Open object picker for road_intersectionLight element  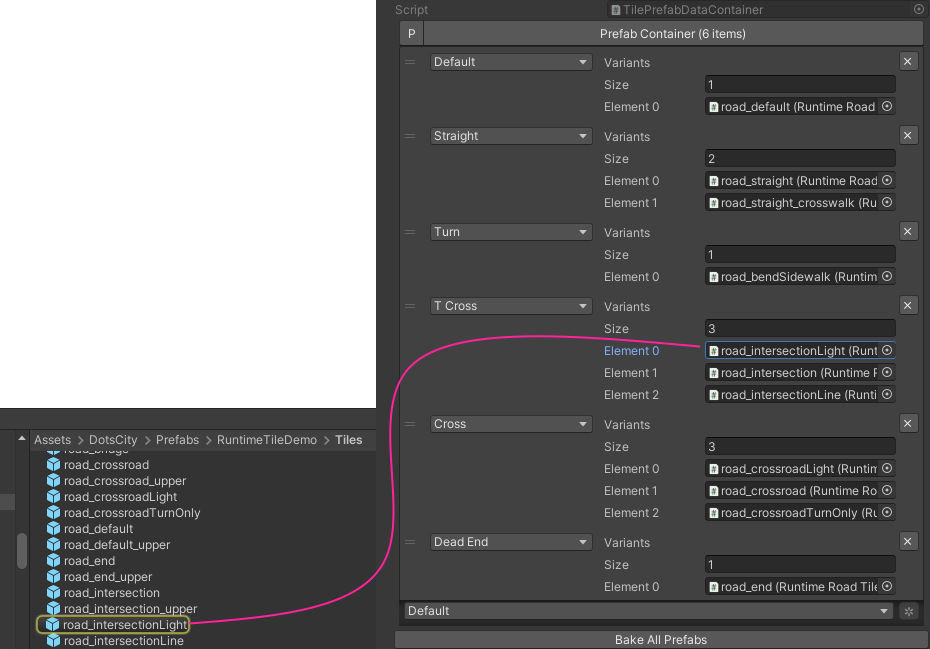887,351
